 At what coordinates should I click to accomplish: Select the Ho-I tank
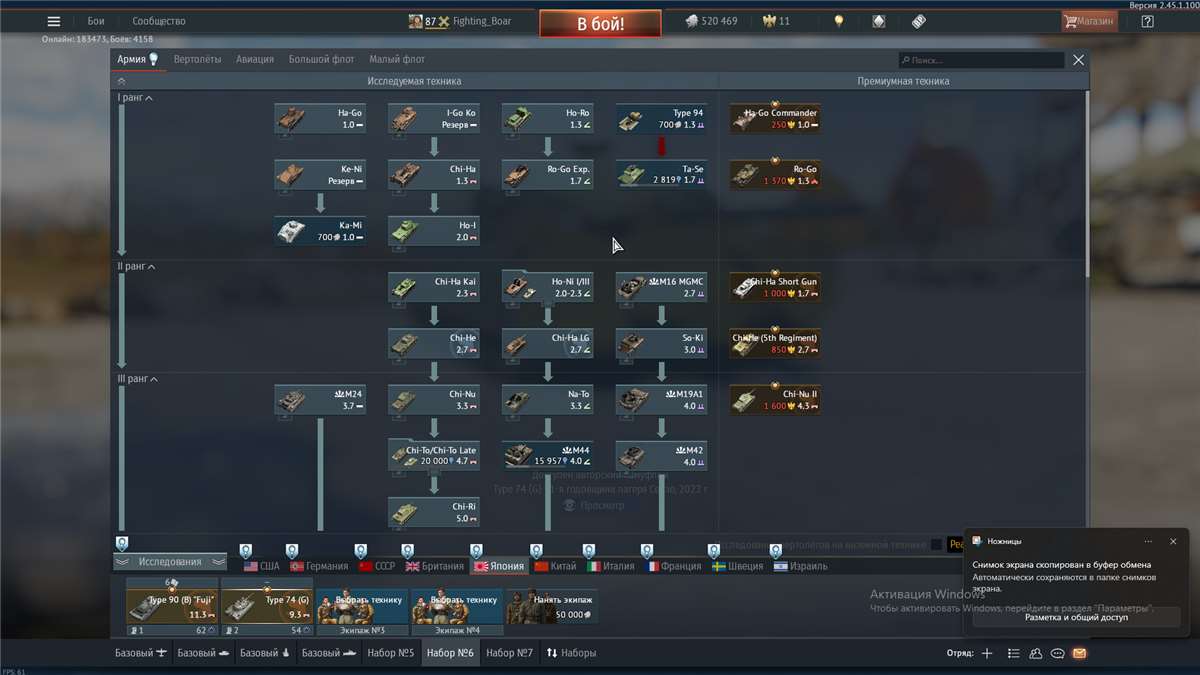[434, 231]
